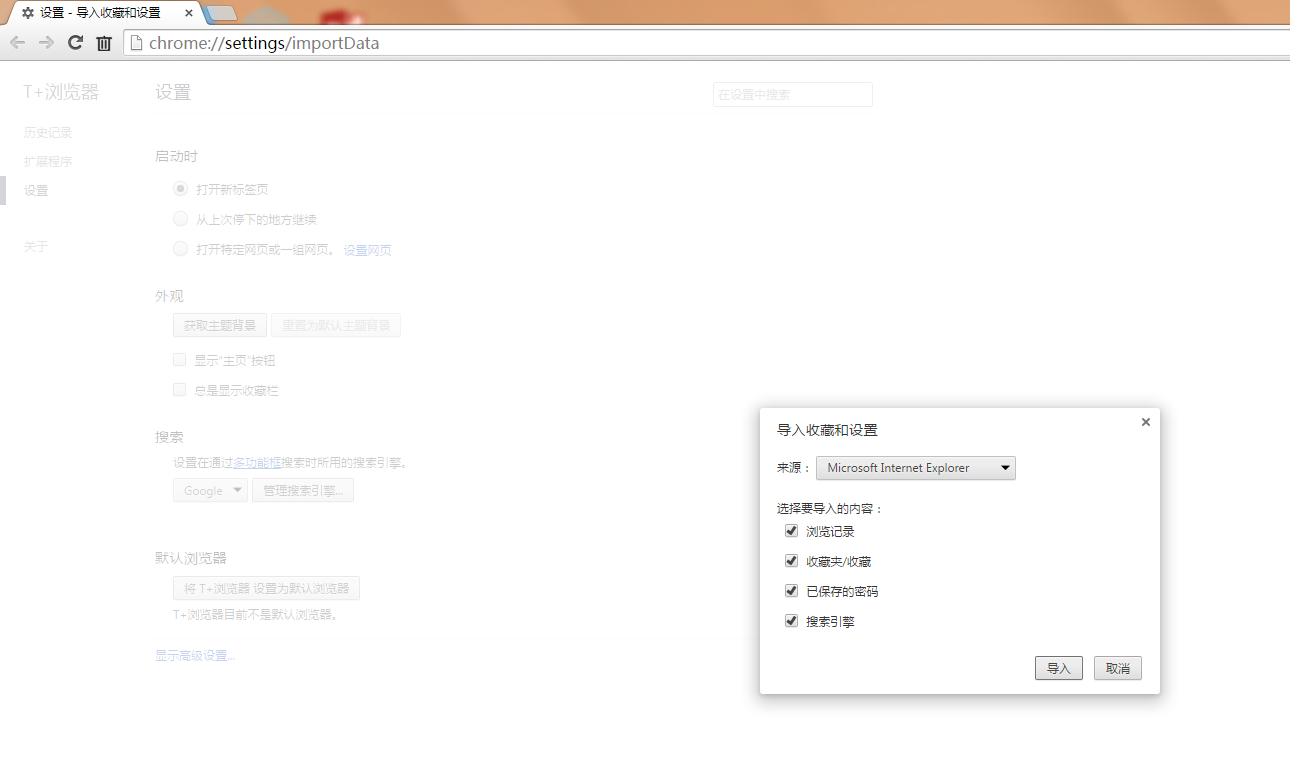Uncheck the 搜索引擎 checkbox
This screenshot has width=1290, height=782.
[791, 621]
